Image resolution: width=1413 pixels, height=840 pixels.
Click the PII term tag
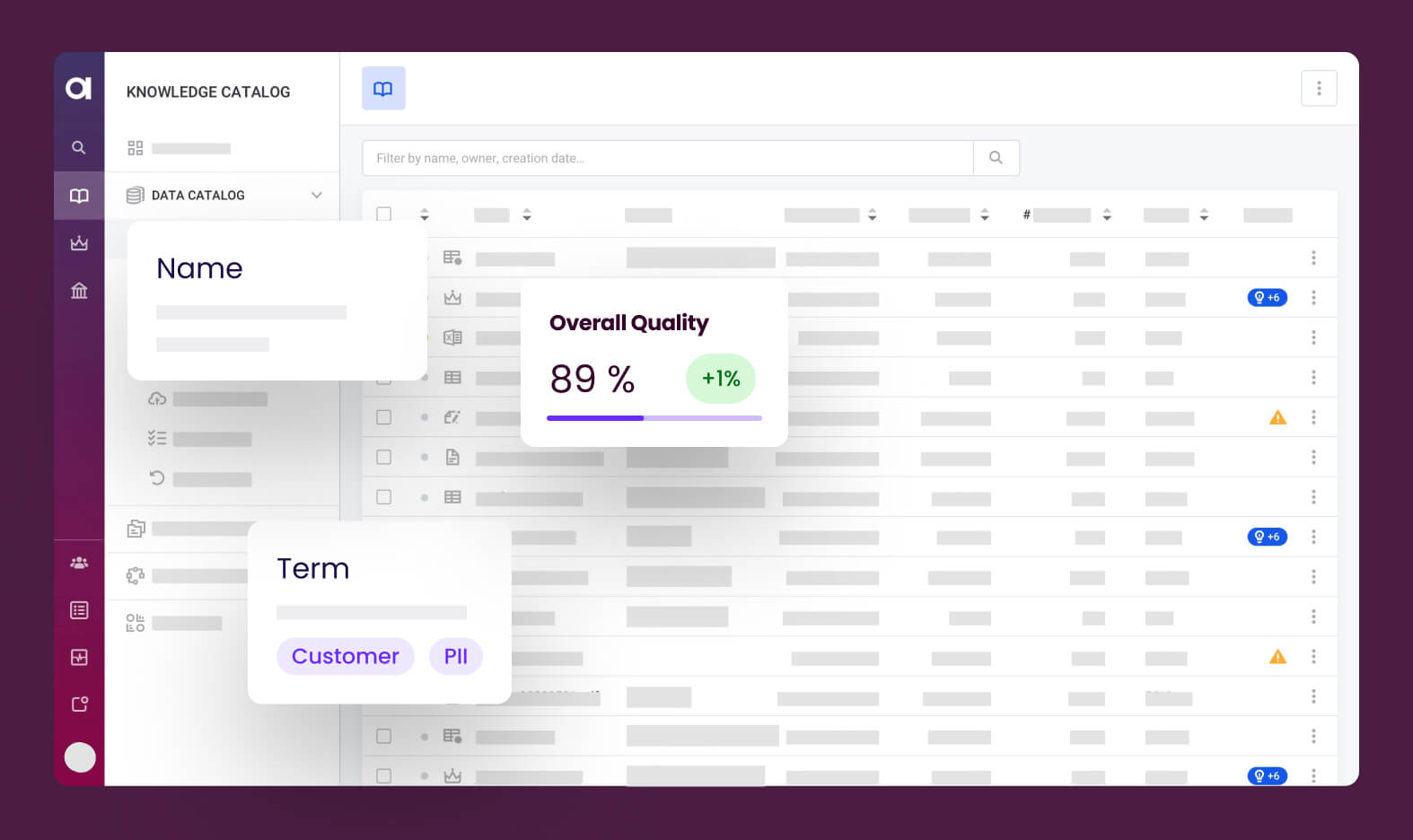[x=456, y=656]
